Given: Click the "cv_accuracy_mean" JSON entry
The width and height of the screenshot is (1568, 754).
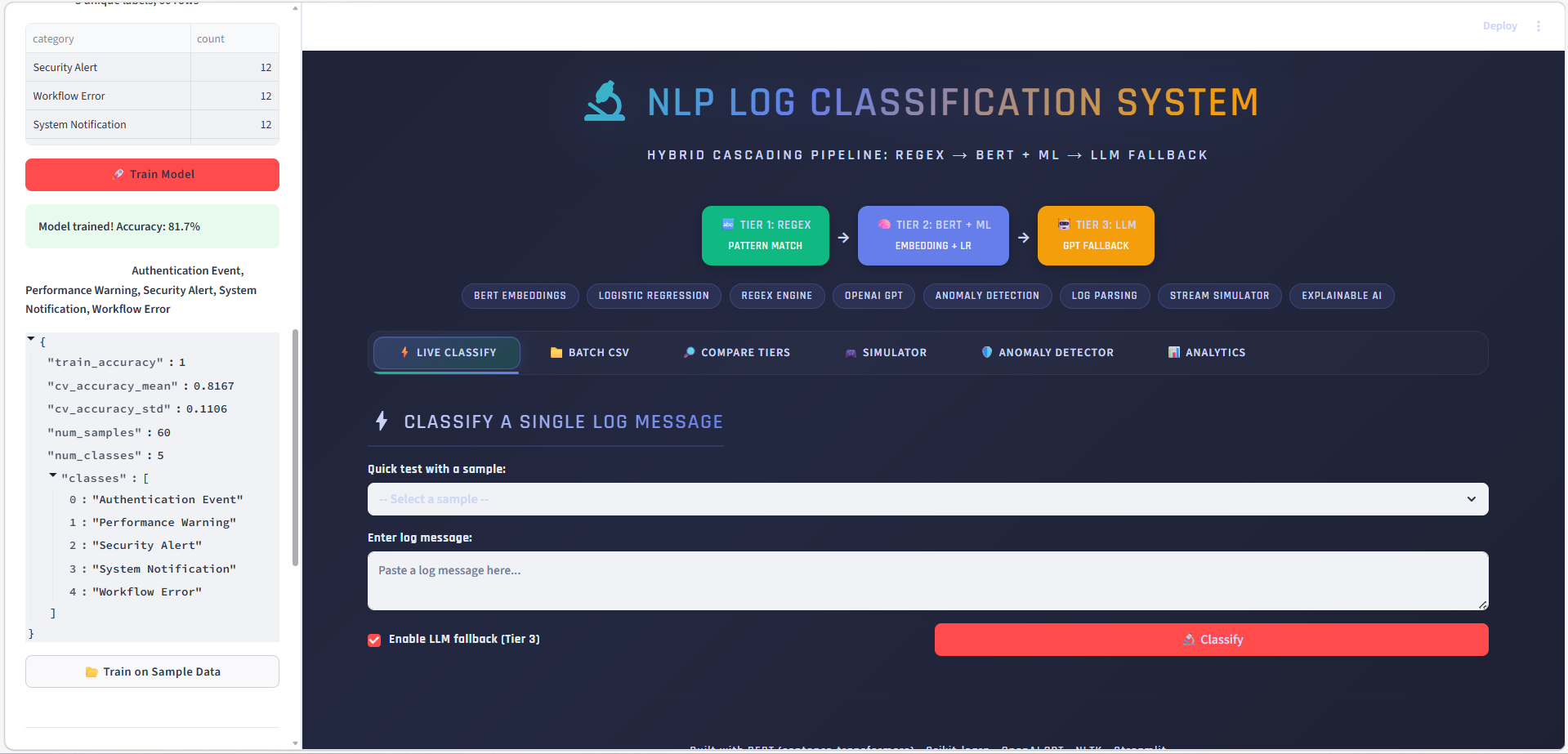Looking at the screenshot, I should coord(141,386).
